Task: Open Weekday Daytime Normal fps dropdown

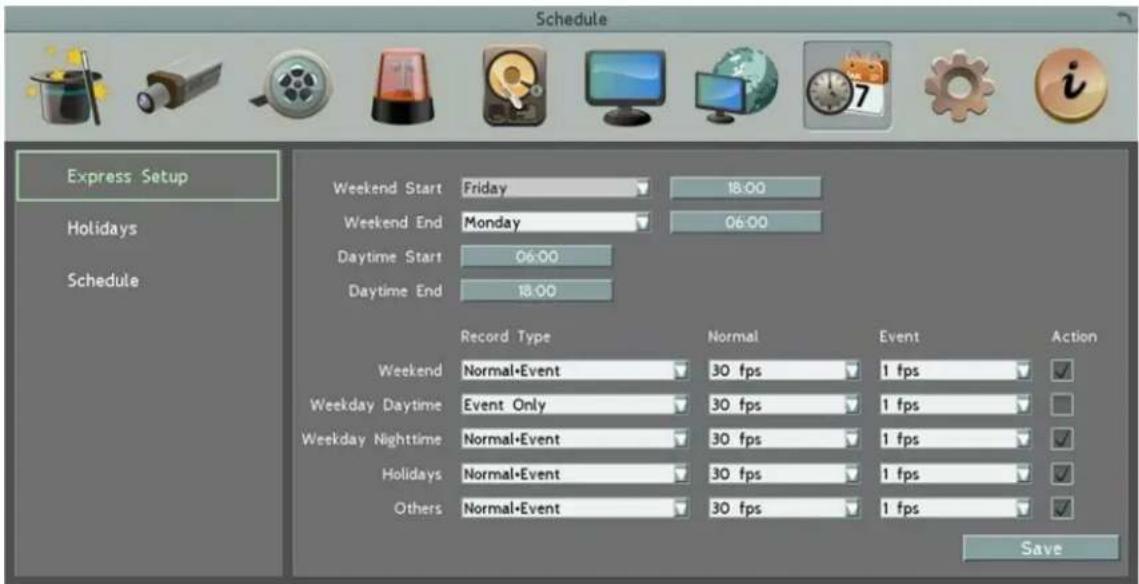Action: point(785,405)
